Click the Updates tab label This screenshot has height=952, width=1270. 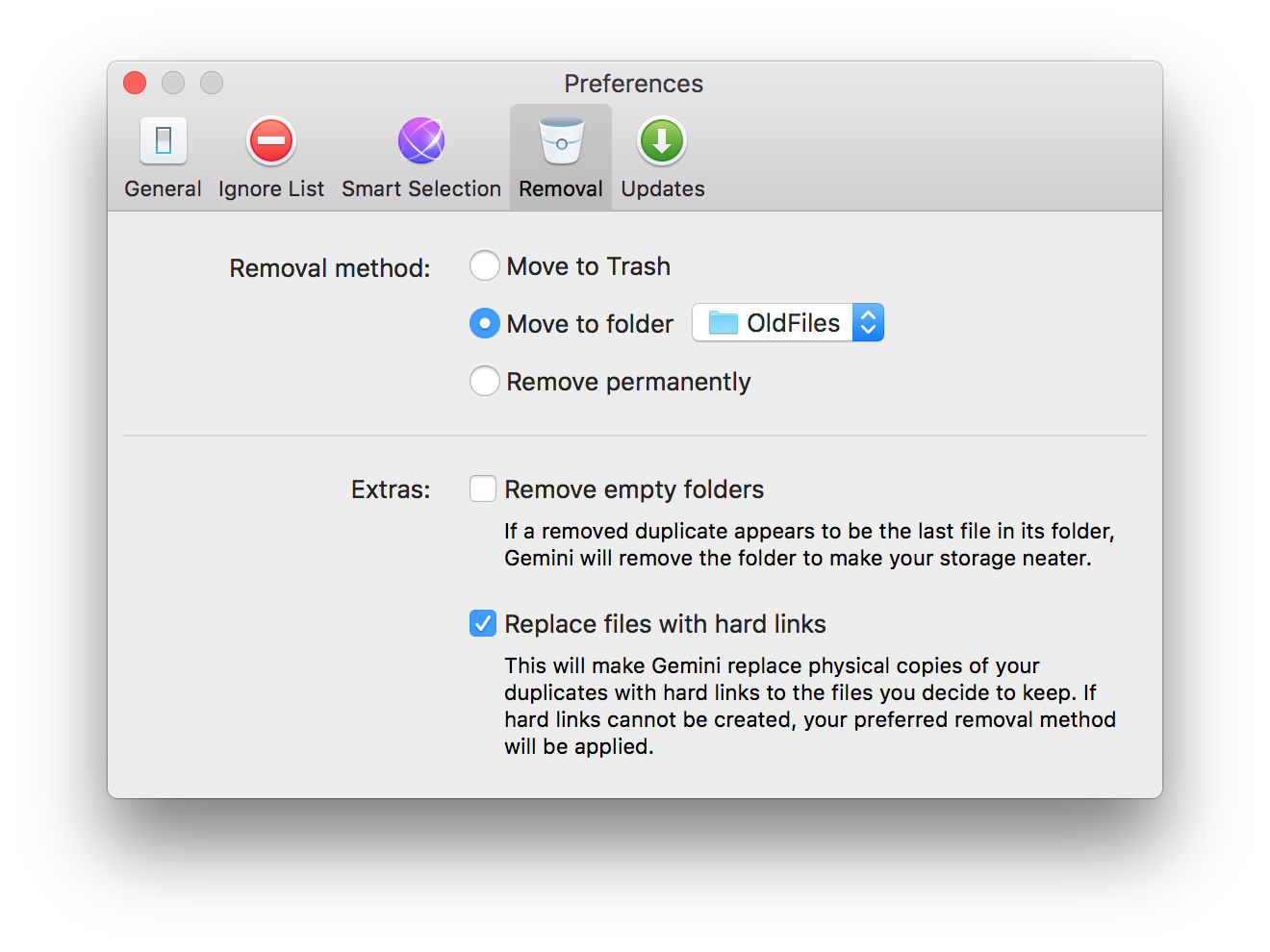663,188
